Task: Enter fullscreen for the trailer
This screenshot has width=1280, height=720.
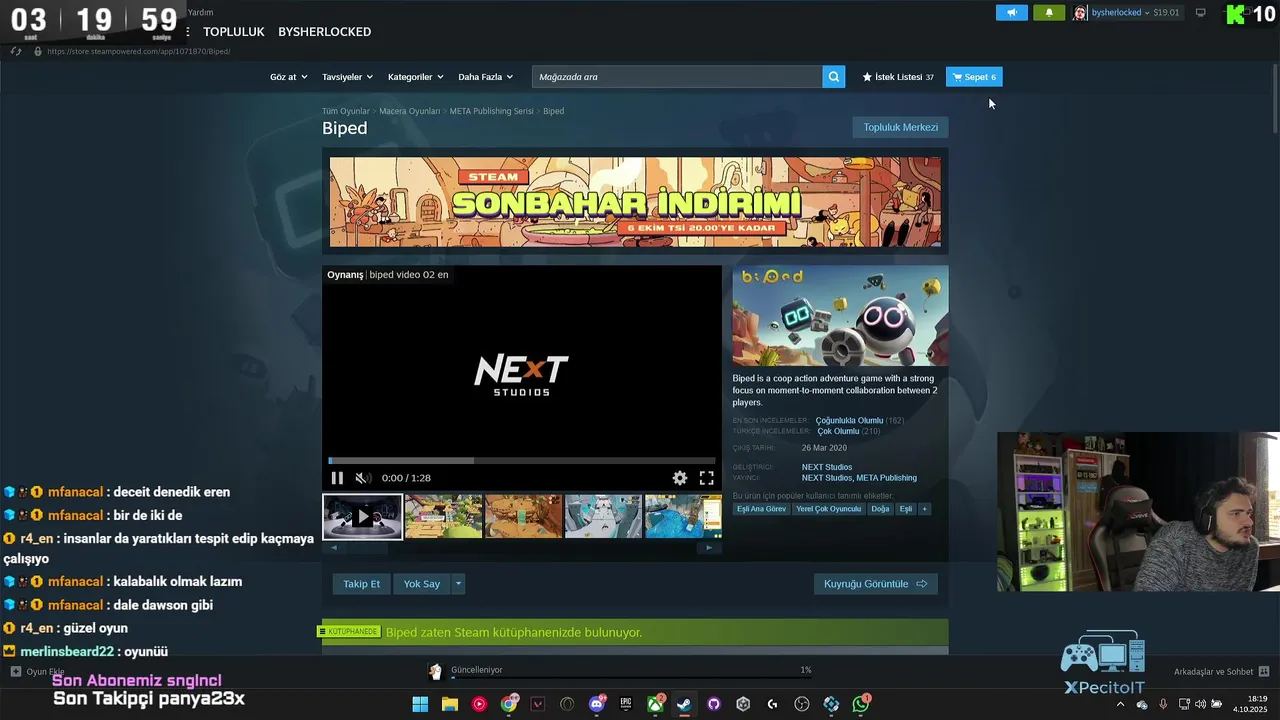Action: 707,478
